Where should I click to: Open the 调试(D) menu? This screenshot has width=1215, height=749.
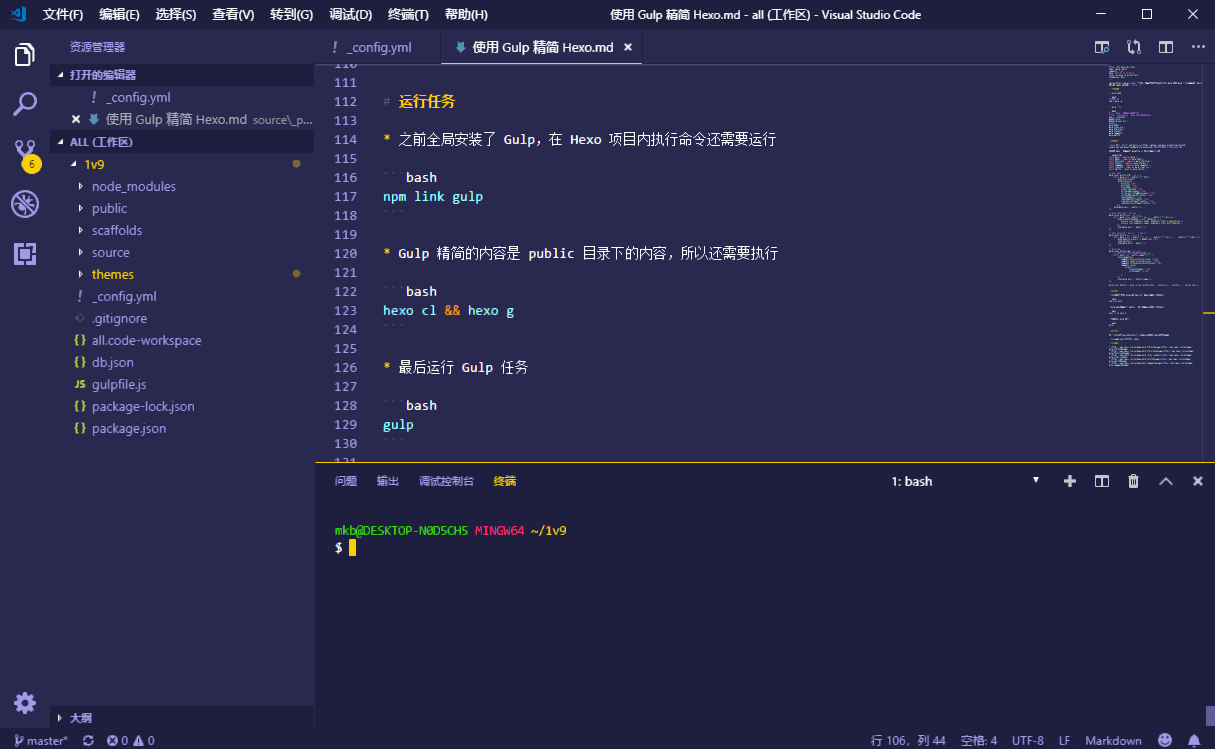click(350, 15)
